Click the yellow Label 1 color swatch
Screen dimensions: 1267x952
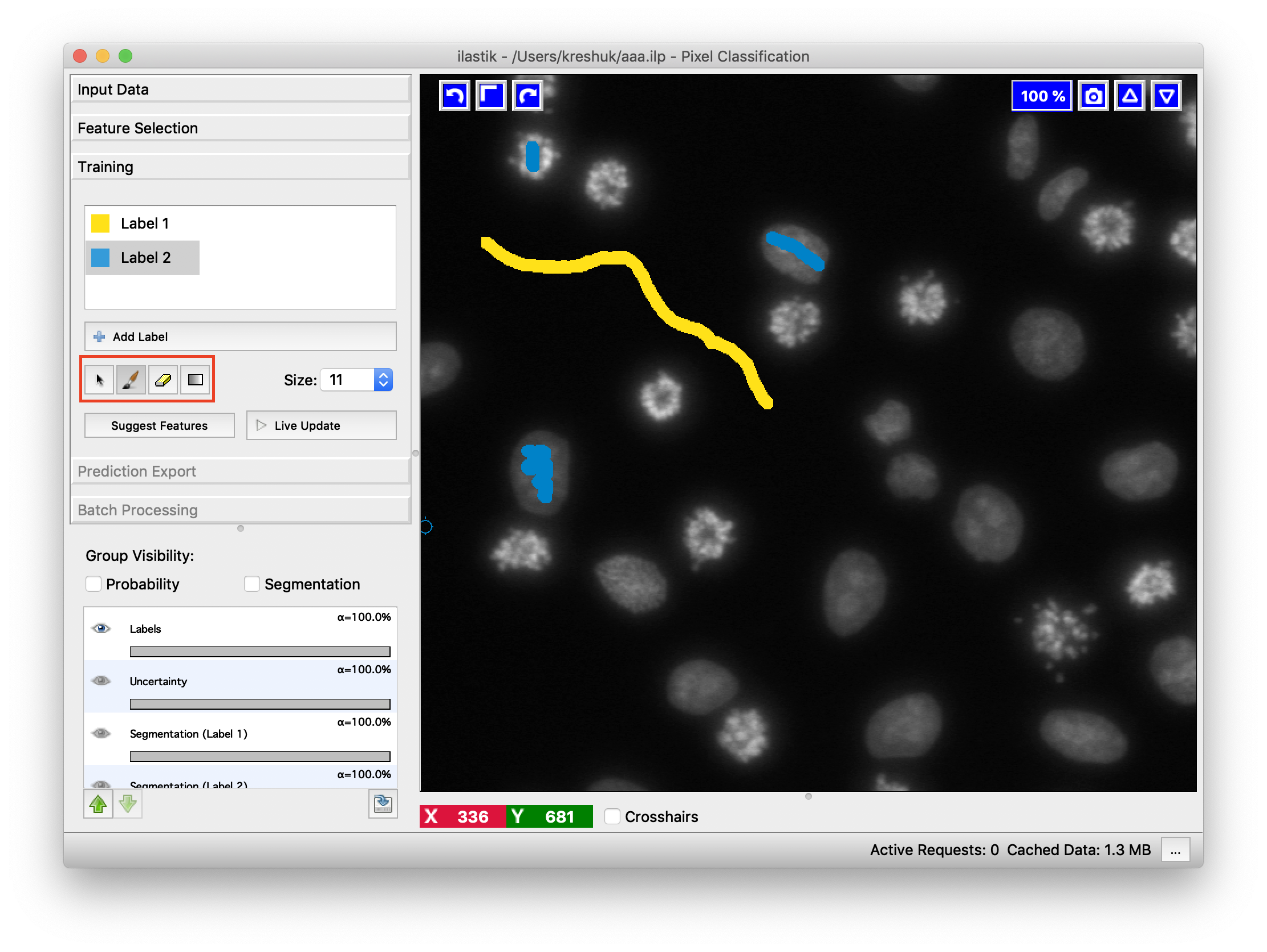coord(101,224)
